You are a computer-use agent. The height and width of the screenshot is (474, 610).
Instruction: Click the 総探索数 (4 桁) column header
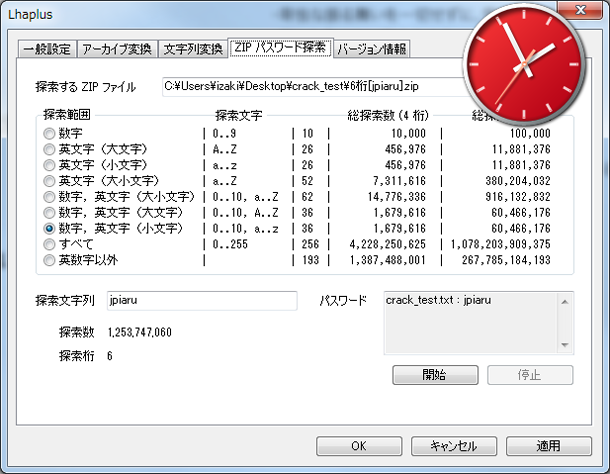point(388,115)
